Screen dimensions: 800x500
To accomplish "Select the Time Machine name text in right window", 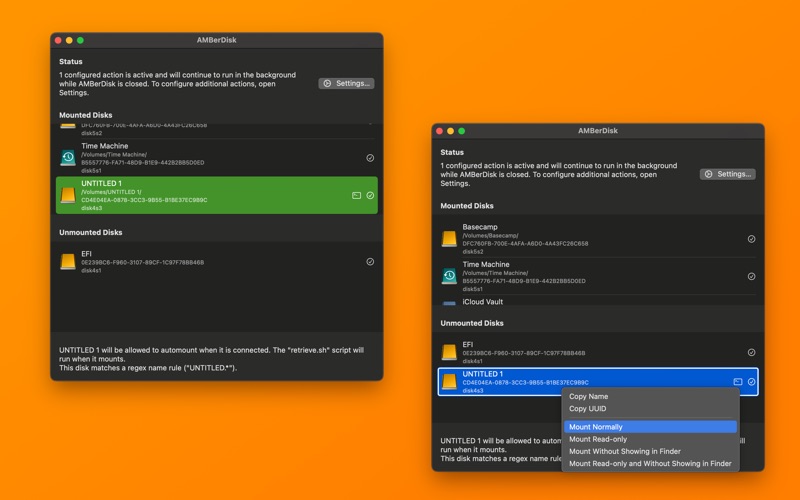I will click(x=486, y=264).
